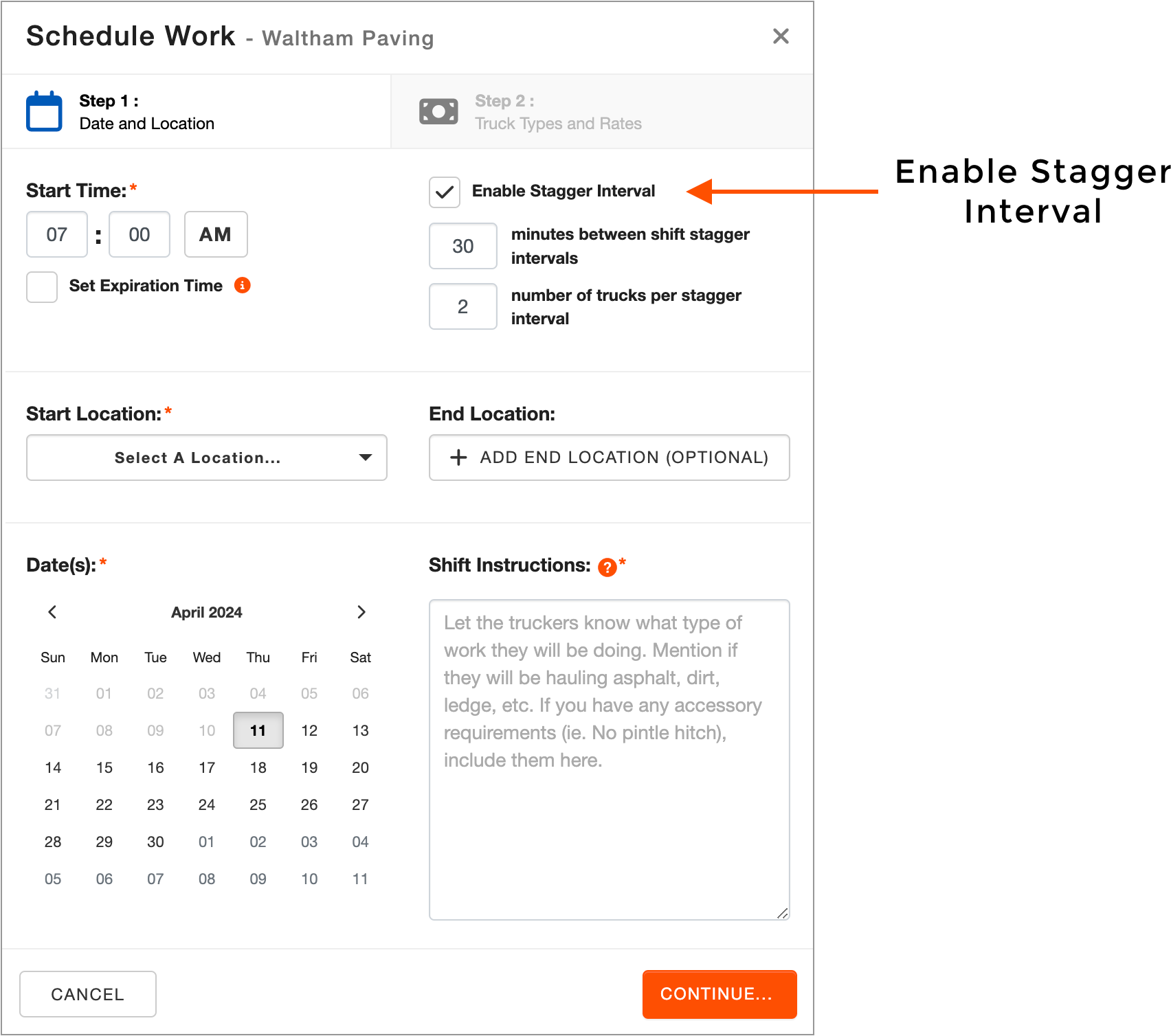Select Step 1 Date and Location tab
This screenshot has width=1171, height=1036.
pos(197,112)
